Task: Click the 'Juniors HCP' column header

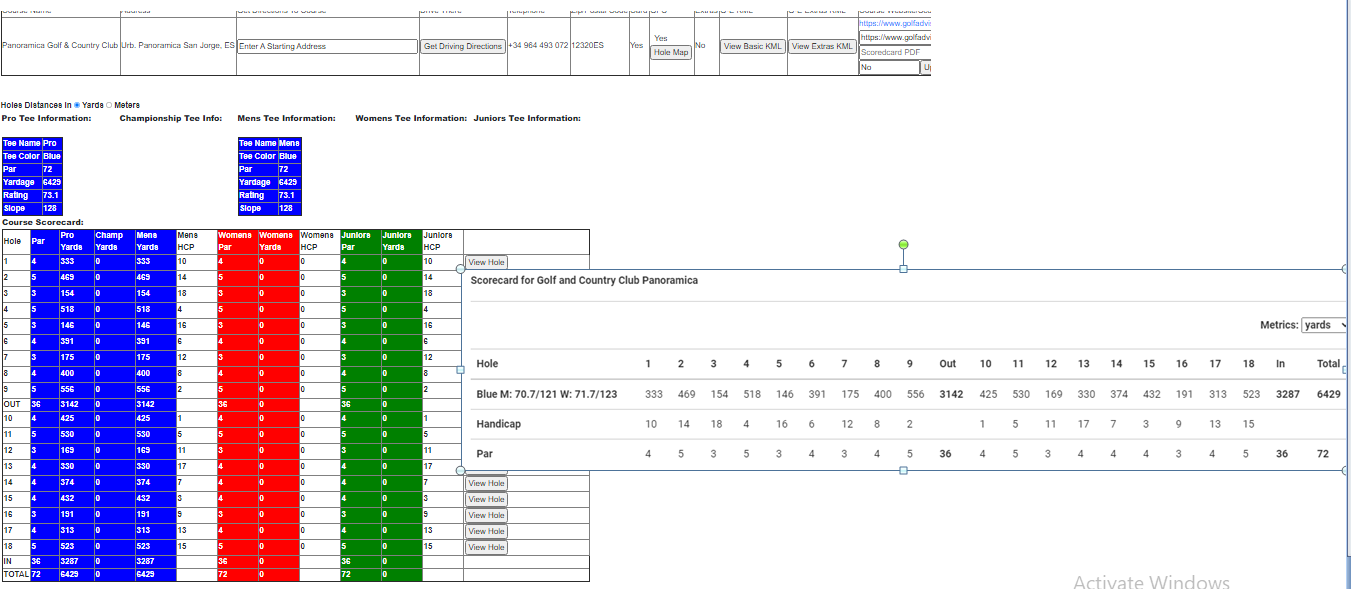Action: coord(442,241)
